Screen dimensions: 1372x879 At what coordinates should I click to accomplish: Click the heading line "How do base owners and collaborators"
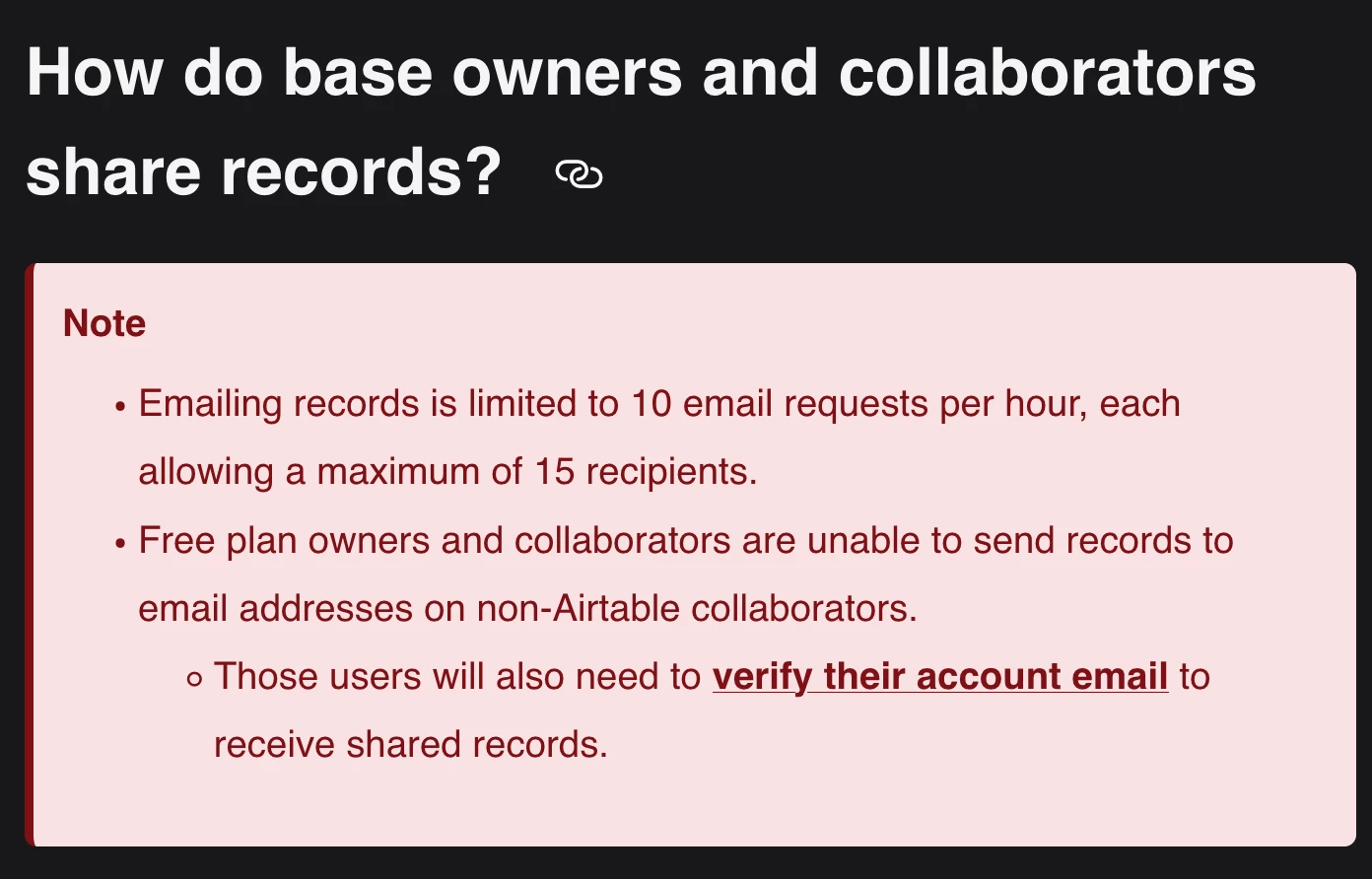pyautogui.click(x=642, y=74)
